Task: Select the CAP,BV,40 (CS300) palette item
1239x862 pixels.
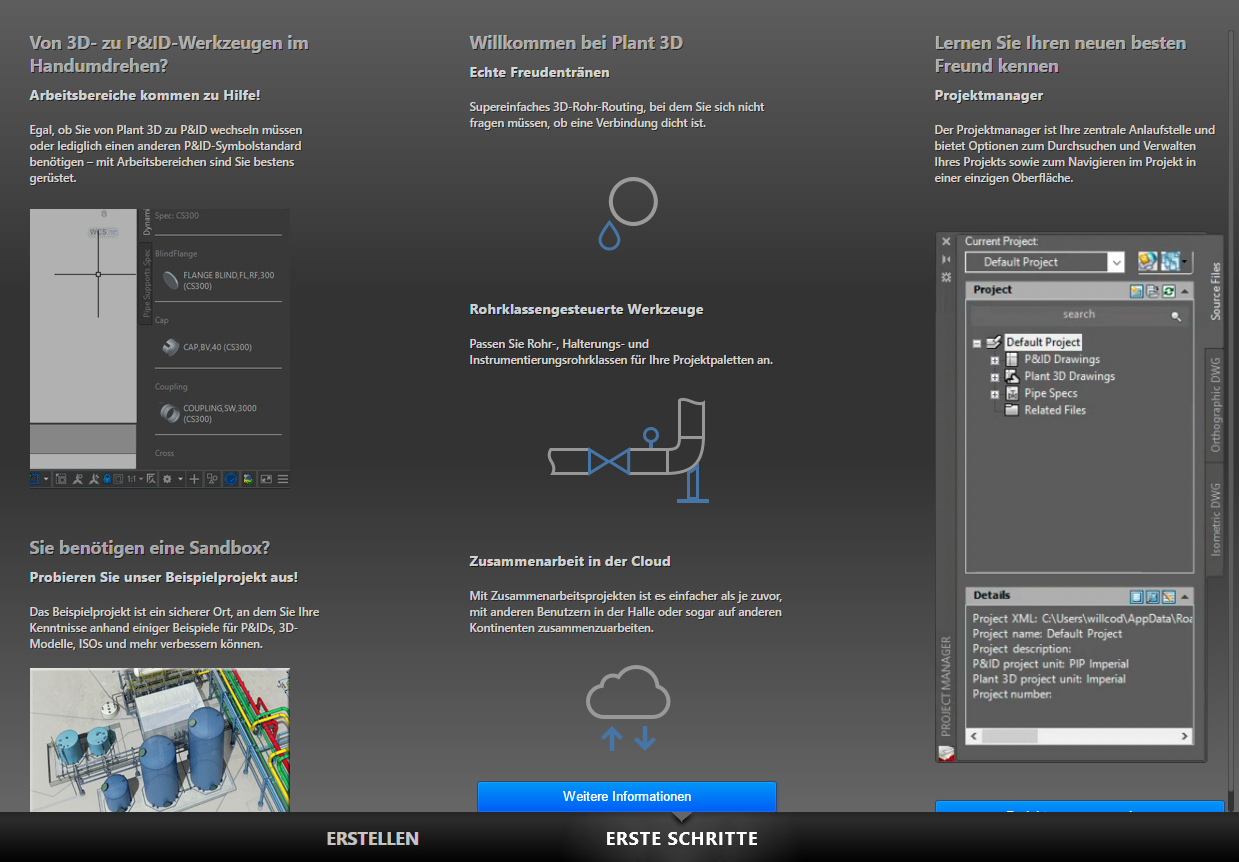Action: click(x=207, y=347)
